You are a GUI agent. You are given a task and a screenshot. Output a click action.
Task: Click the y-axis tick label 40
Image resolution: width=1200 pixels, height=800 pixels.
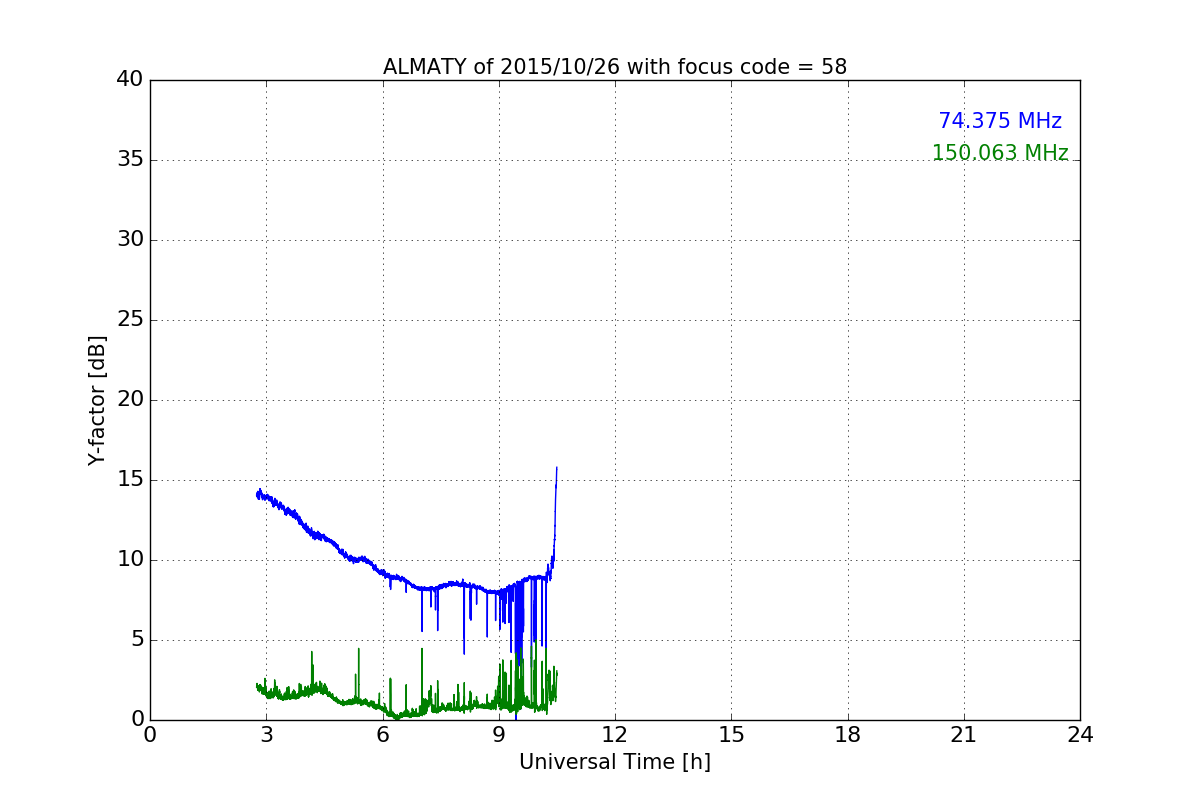tap(130, 80)
